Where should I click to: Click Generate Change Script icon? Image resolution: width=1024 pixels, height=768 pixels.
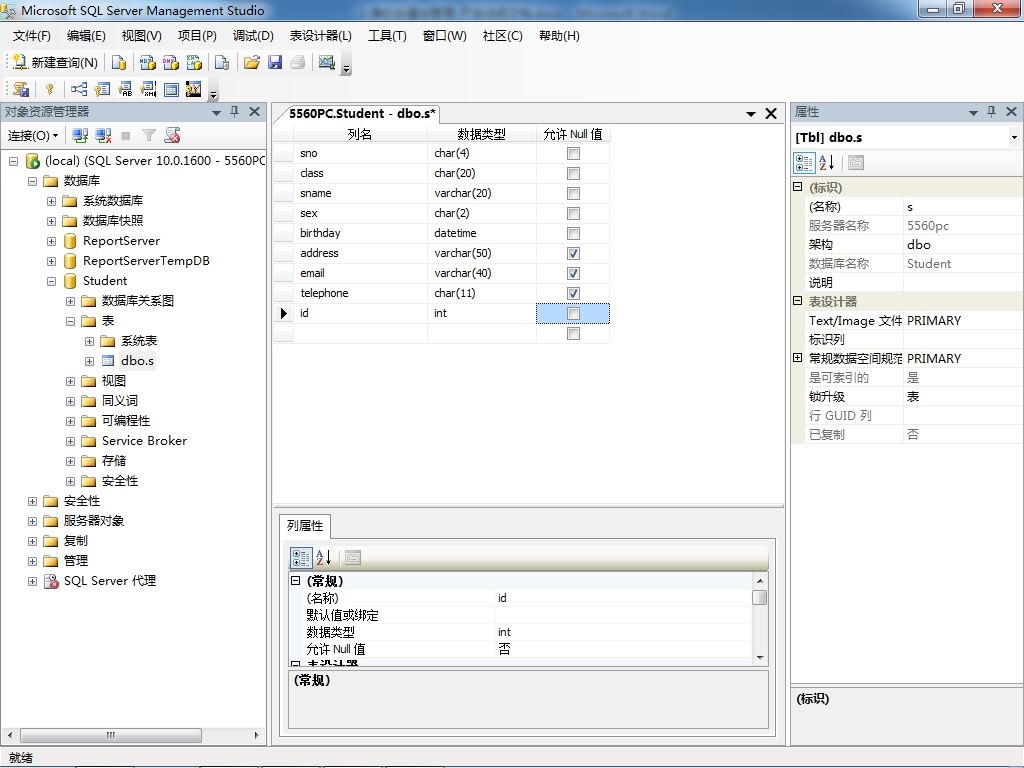pos(21,89)
